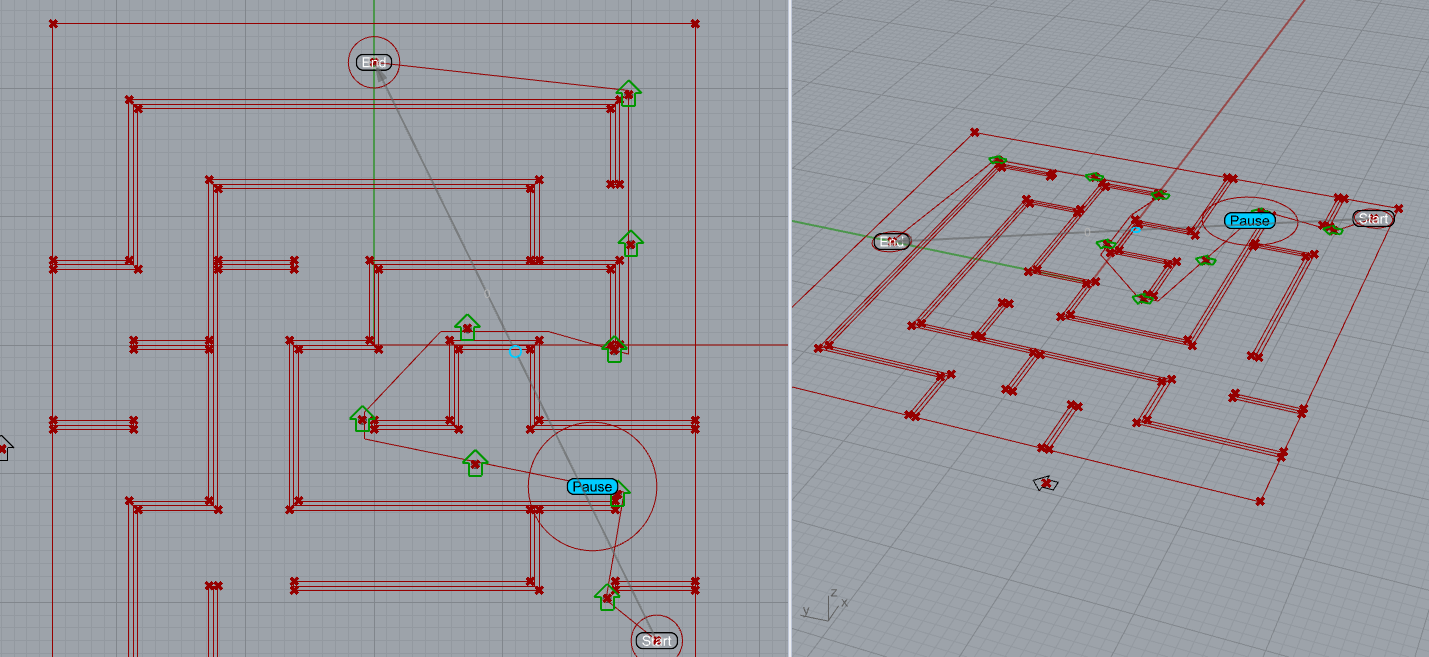Select the End label in the perspective viewport
This screenshot has height=657, width=1429.
coord(891,242)
